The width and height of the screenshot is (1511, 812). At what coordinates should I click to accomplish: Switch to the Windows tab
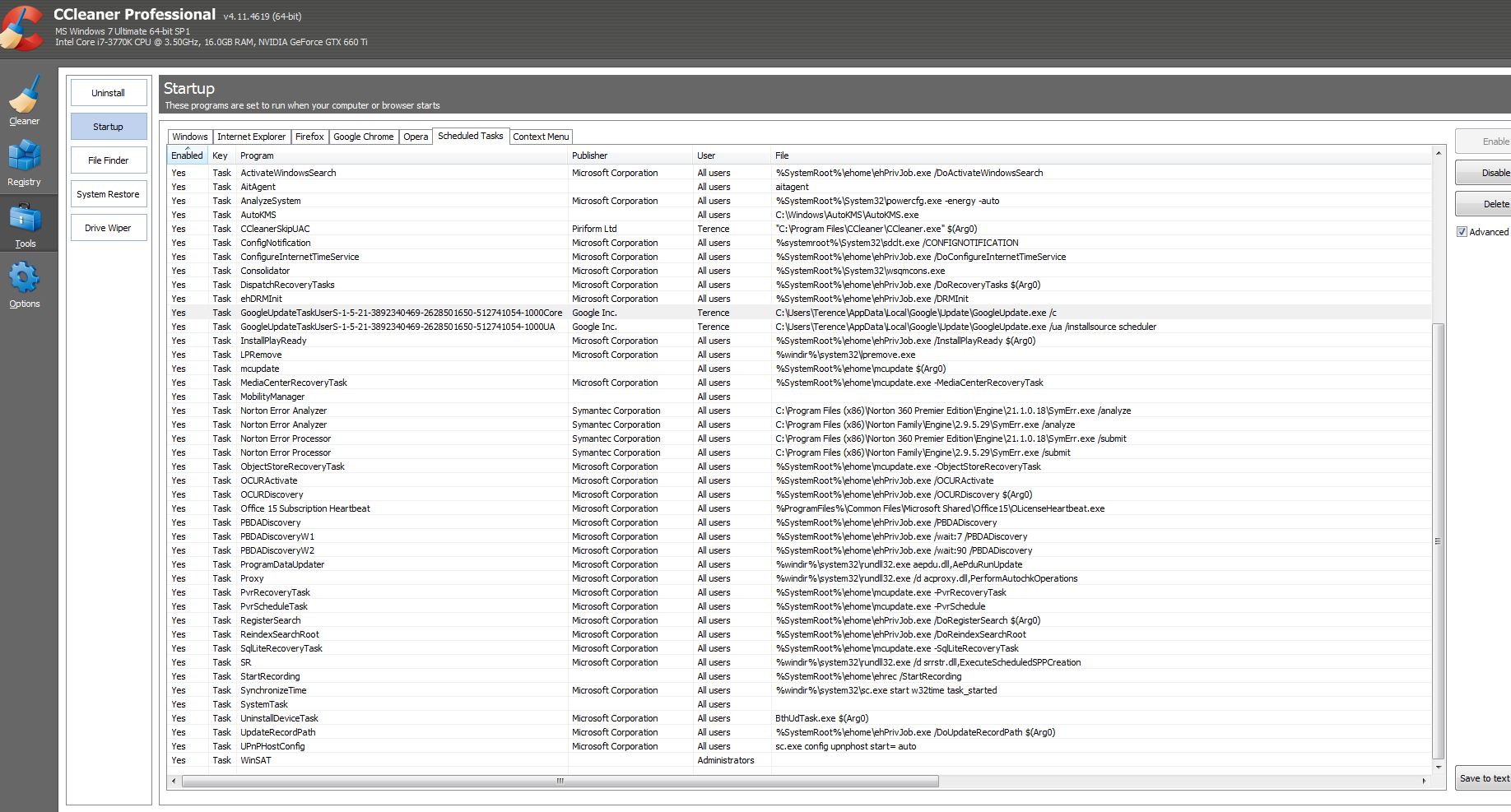tap(190, 137)
